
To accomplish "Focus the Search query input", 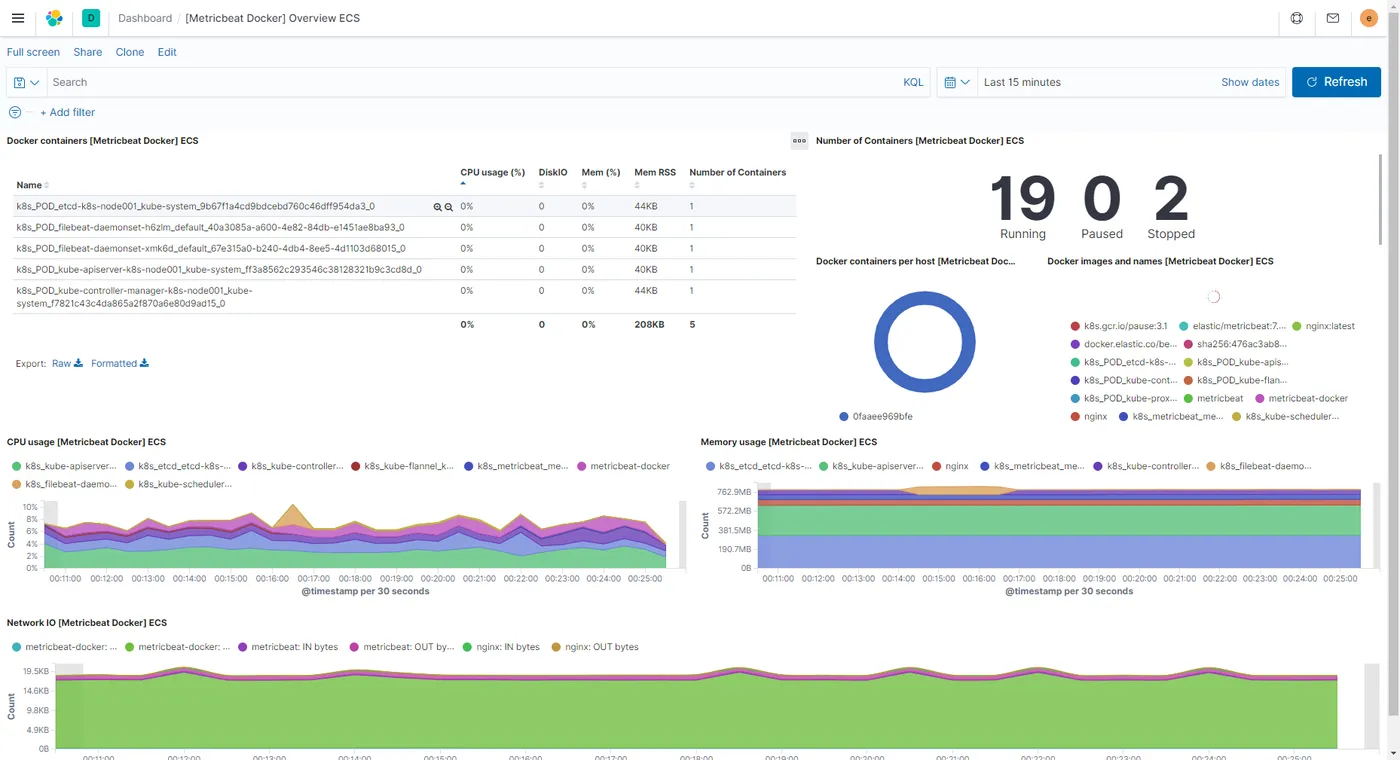I will [x=472, y=82].
